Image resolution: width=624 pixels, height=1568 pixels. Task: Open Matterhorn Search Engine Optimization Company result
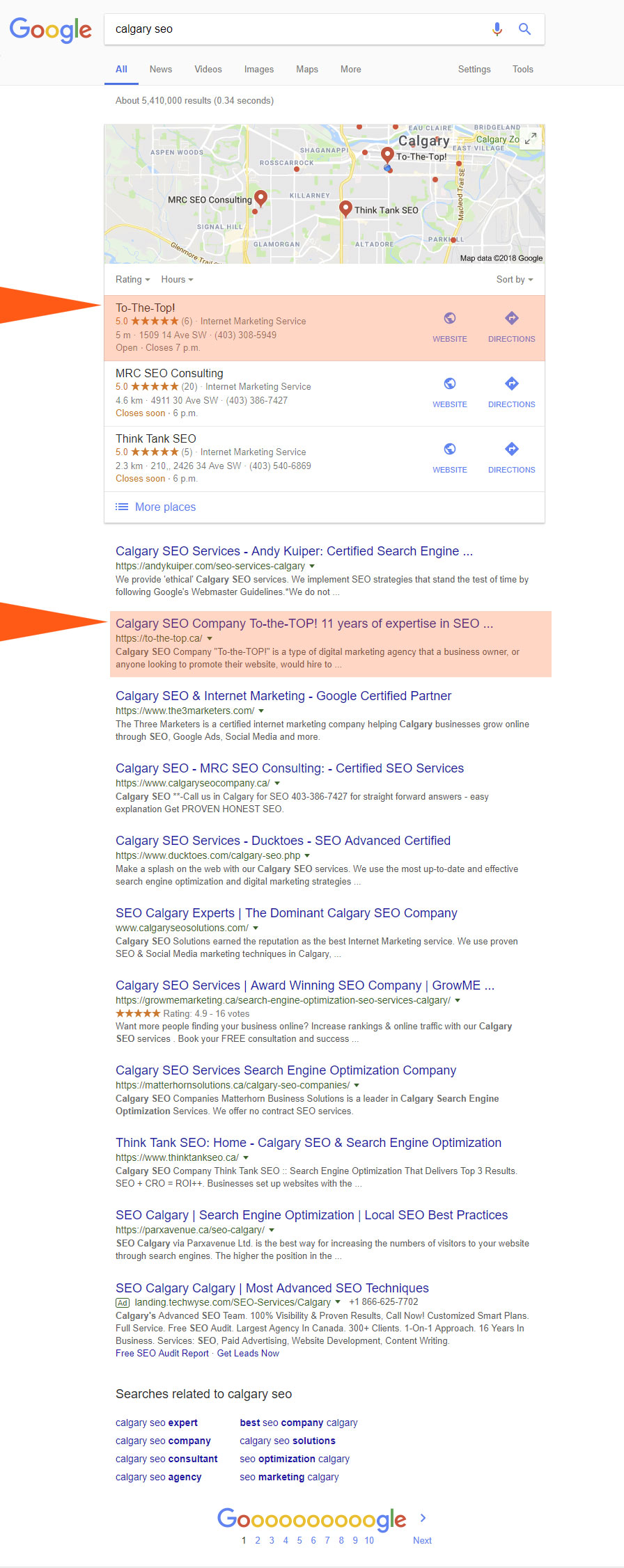click(286, 1070)
